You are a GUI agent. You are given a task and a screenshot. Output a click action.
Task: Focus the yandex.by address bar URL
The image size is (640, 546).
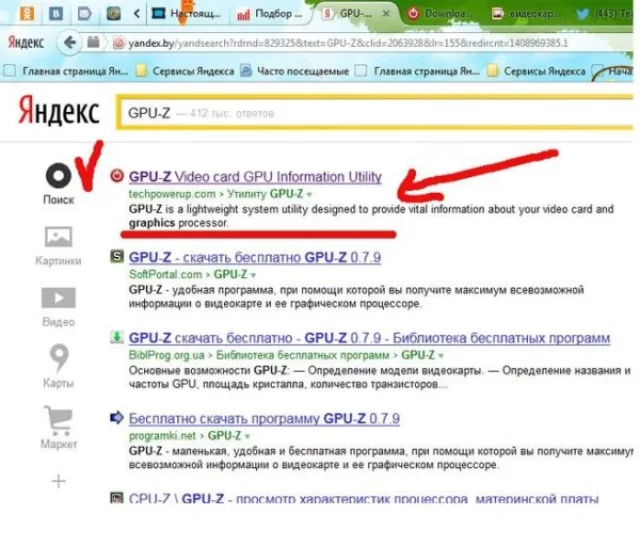tap(348, 43)
